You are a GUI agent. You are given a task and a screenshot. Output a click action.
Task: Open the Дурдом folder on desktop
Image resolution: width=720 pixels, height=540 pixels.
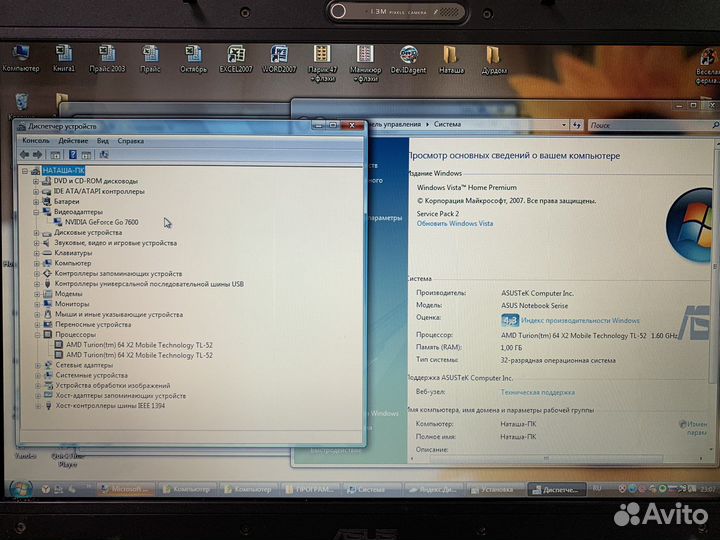click(494, 60)
